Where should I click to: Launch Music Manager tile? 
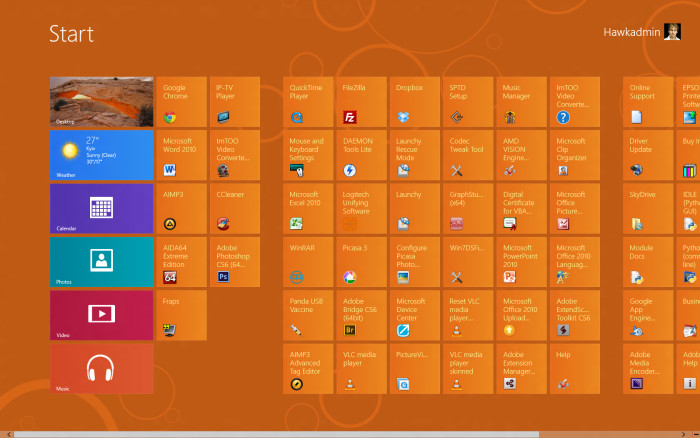click(x=521, y=102)
